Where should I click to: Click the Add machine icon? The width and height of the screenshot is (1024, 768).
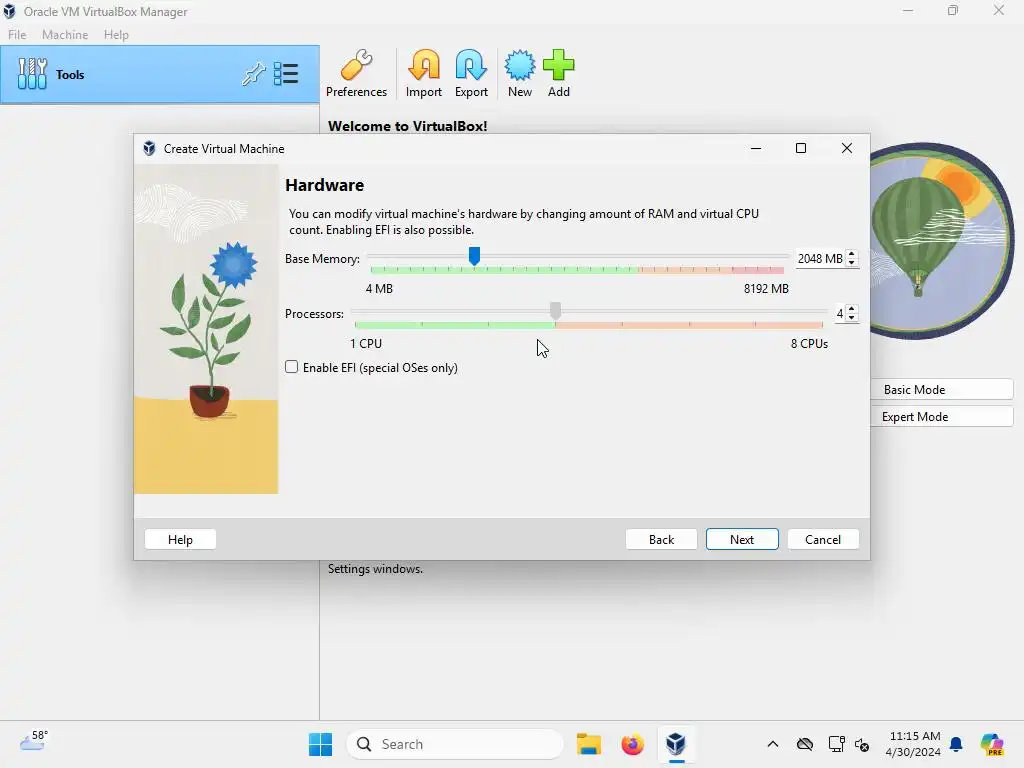(x=558, y=73)
